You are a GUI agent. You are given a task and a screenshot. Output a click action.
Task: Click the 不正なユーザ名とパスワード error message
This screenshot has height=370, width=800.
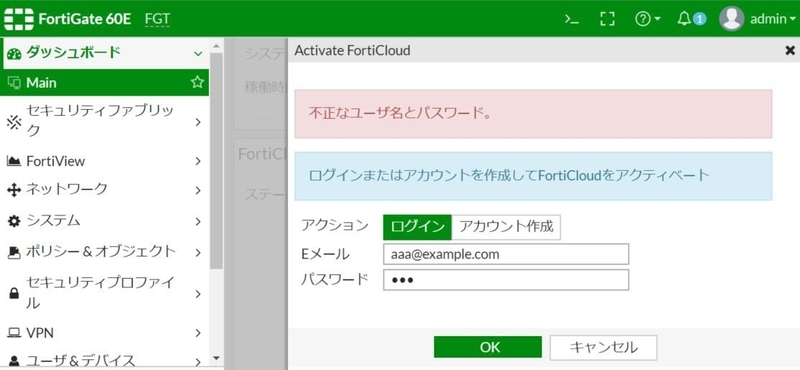pos(533,114)
